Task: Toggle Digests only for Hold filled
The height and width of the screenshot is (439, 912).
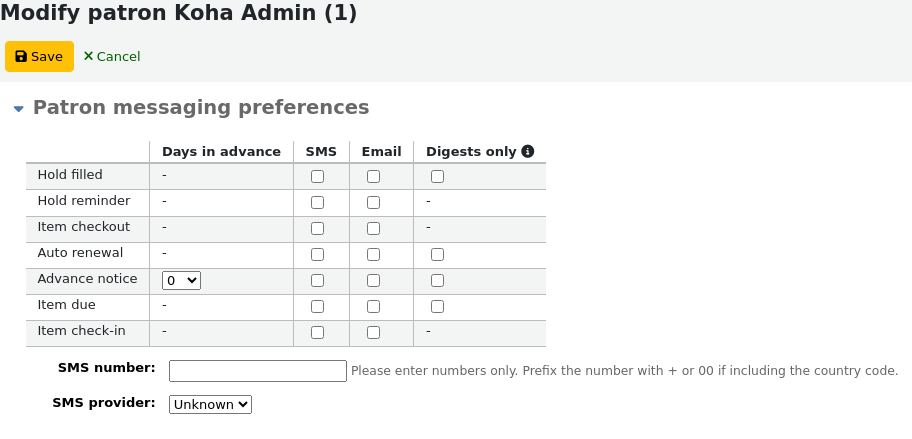Action: pyautogui.click(x=437, y=177)
